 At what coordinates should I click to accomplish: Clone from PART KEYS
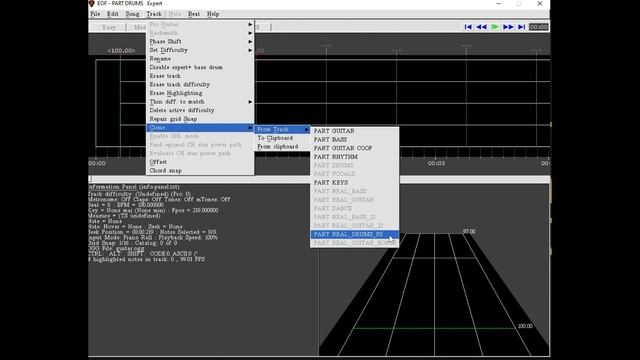click(x=354, y=182)
